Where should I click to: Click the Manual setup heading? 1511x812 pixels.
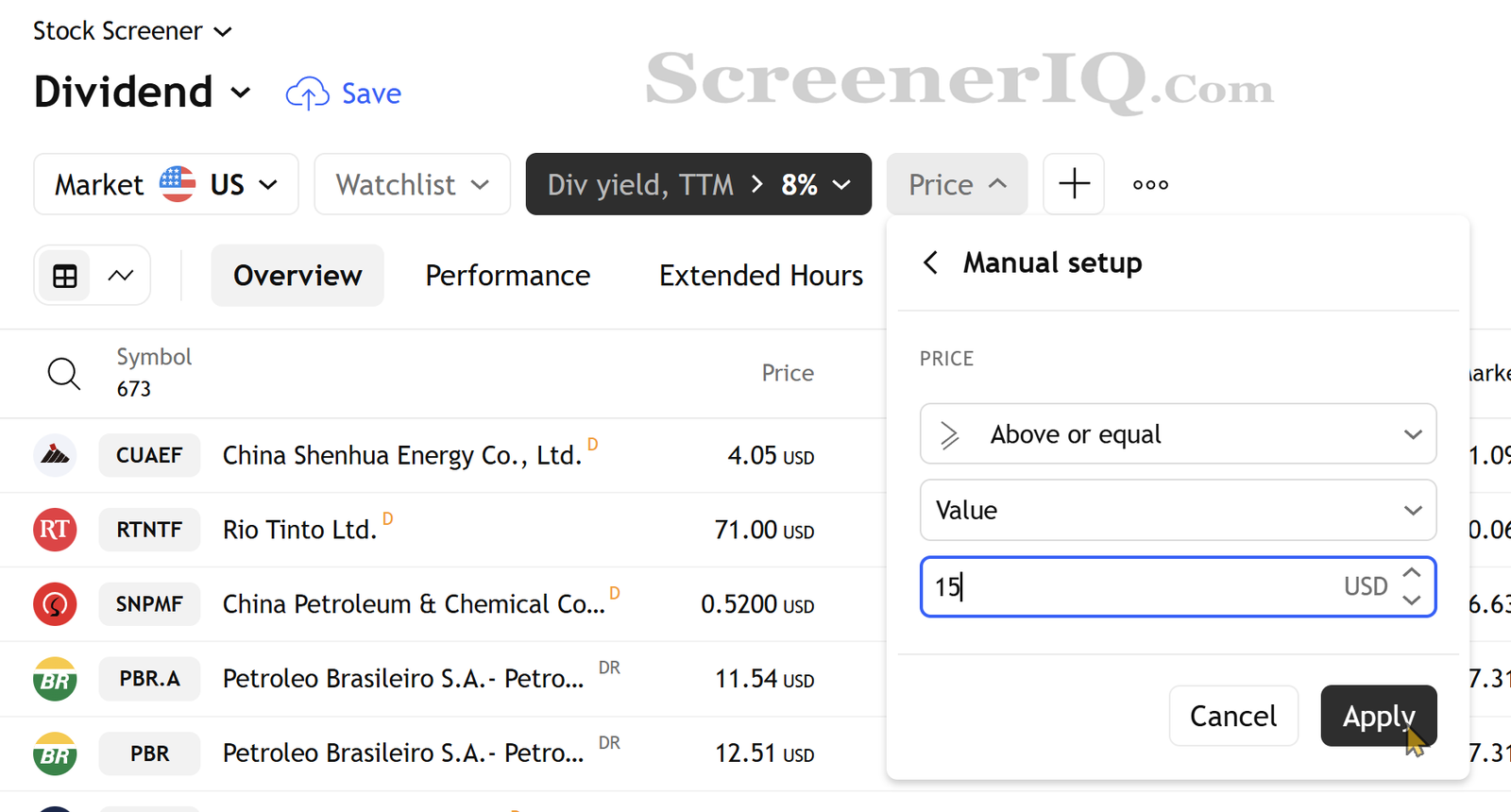(1052, 262)
